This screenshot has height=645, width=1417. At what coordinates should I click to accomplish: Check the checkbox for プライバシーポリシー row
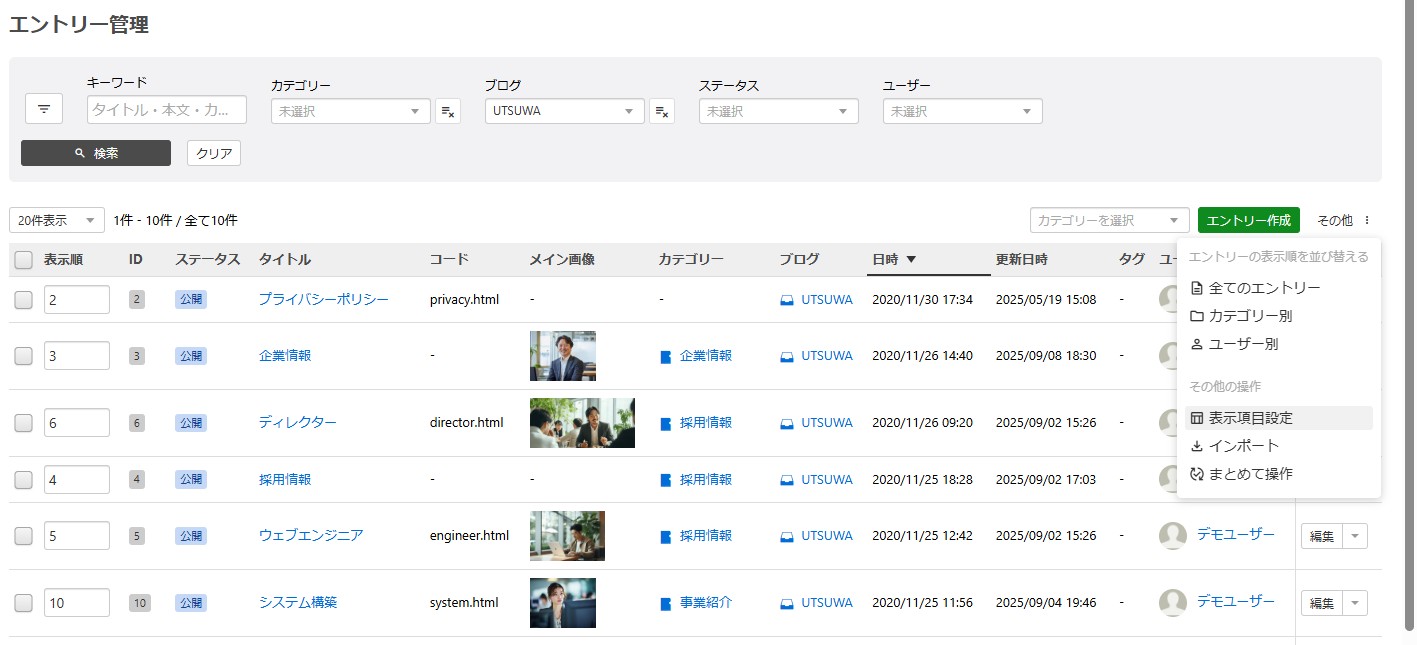[23, 300]
